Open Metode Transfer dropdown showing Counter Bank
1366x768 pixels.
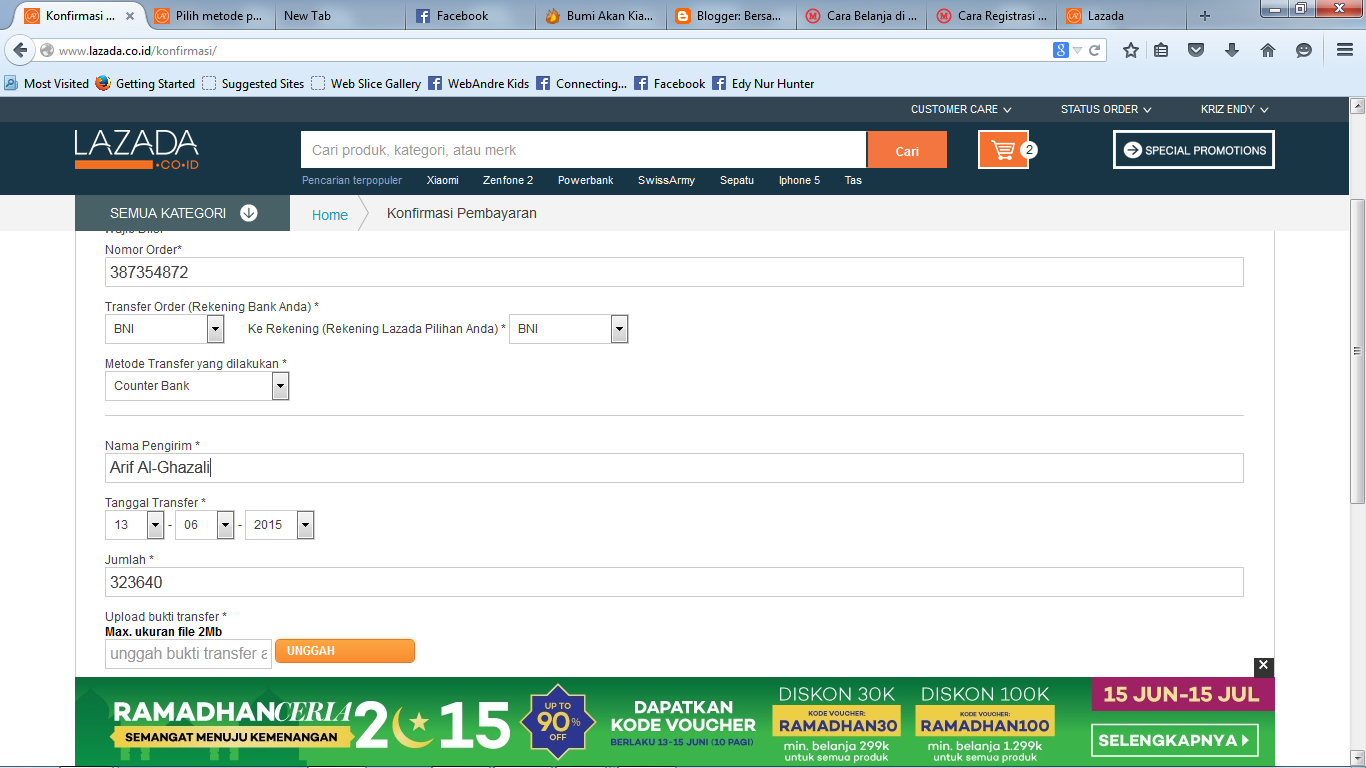[197, 386]
